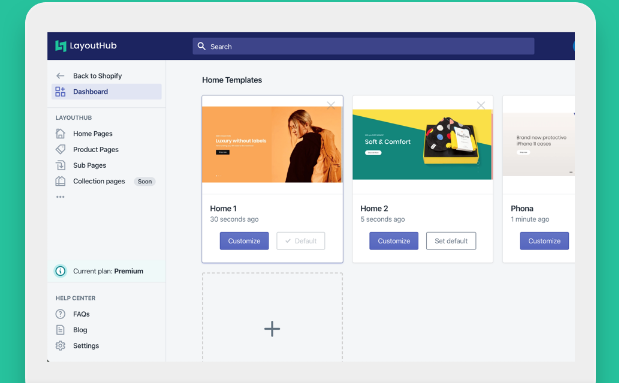The image size is (619, 383).
Task: Click the '30 seconds ago' timestamp
Action: 234,219
